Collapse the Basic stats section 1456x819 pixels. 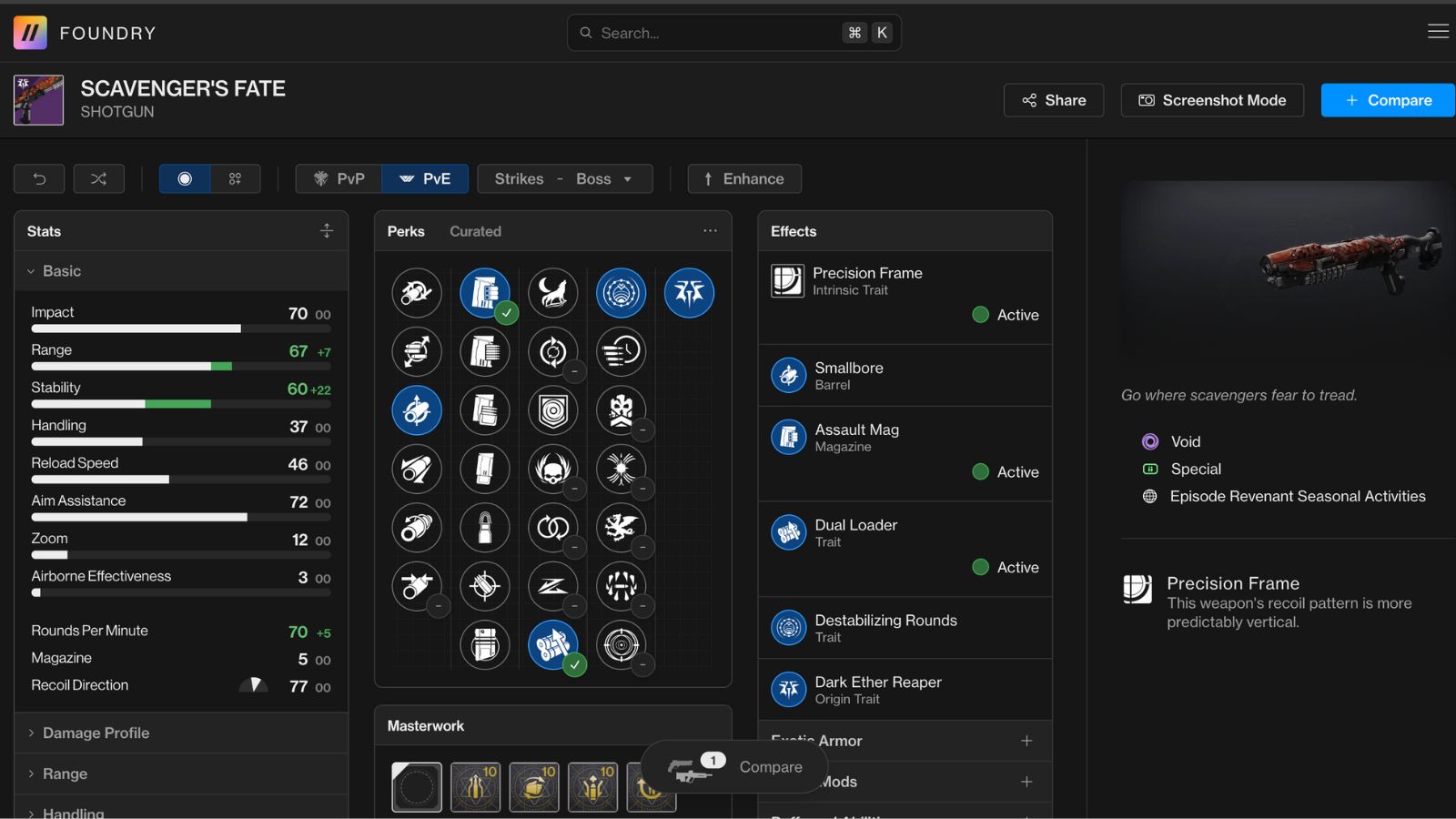coord(61,271)
